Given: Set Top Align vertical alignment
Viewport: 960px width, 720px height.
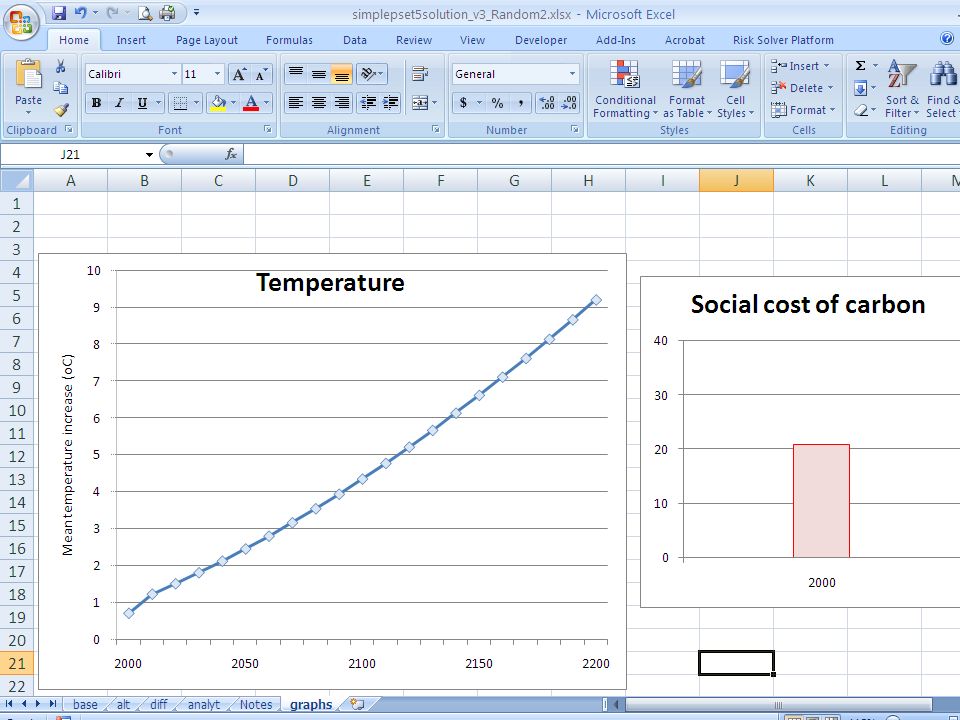Looking at the screenshot, I should click(x=296, y=74).
